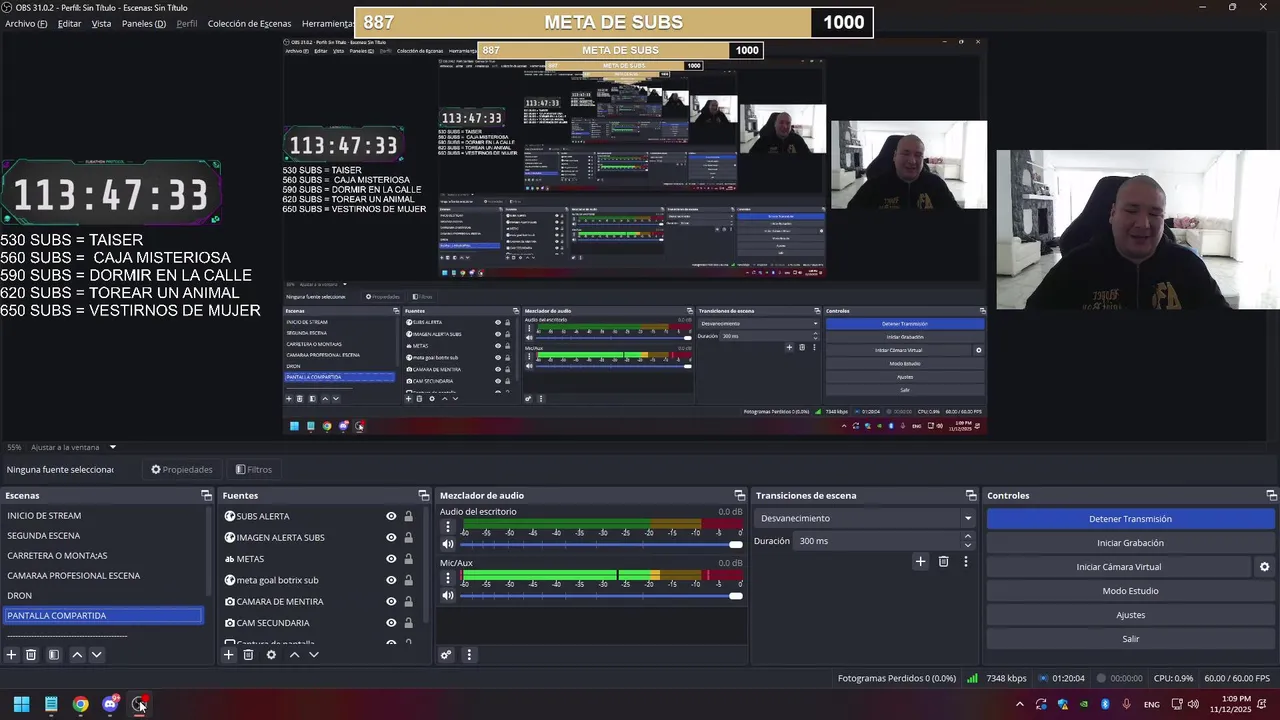Open the Editar menu

tap(69, 23)
